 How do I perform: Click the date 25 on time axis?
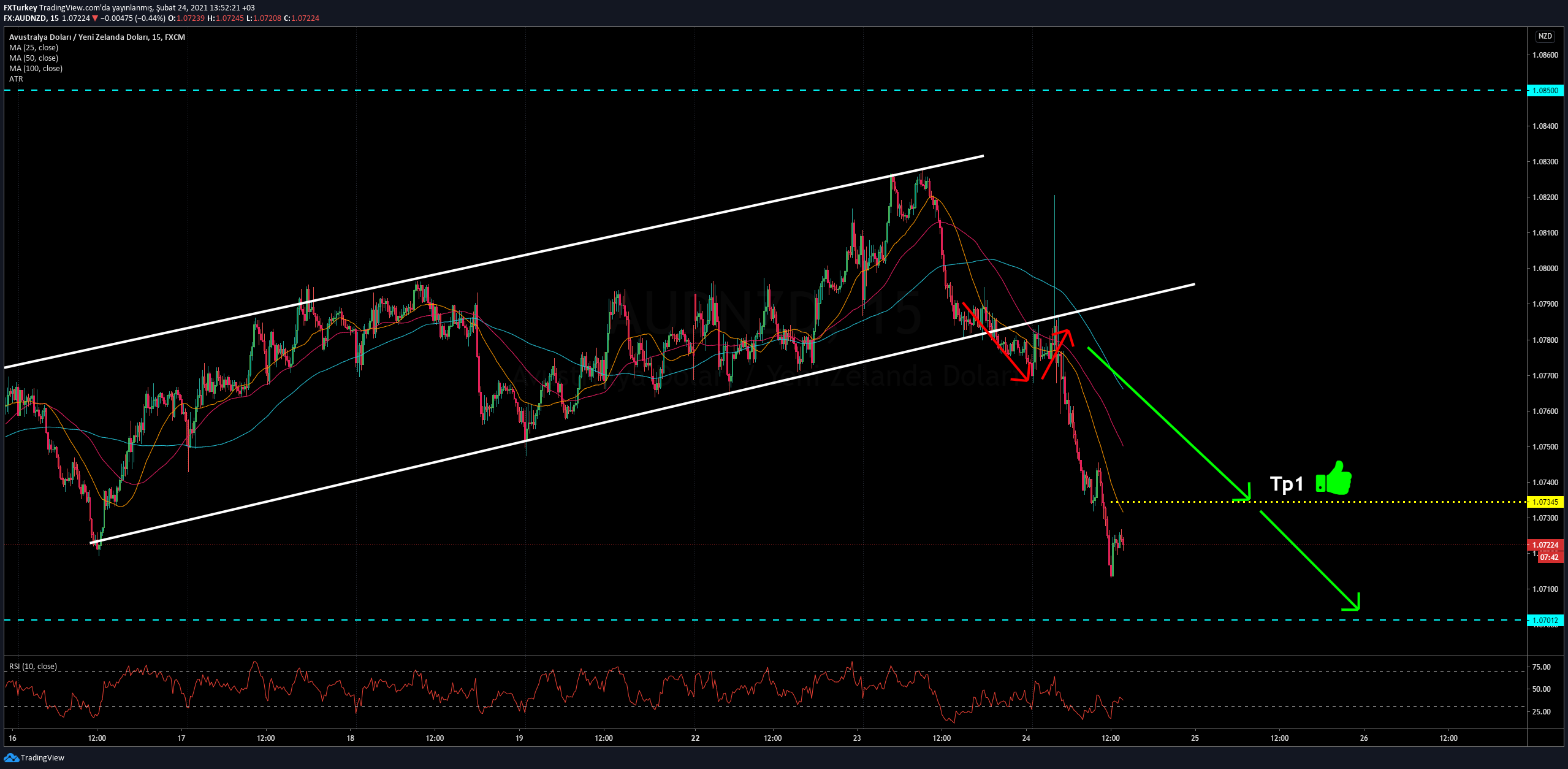pyautogui.click(x=1195, y=738)
